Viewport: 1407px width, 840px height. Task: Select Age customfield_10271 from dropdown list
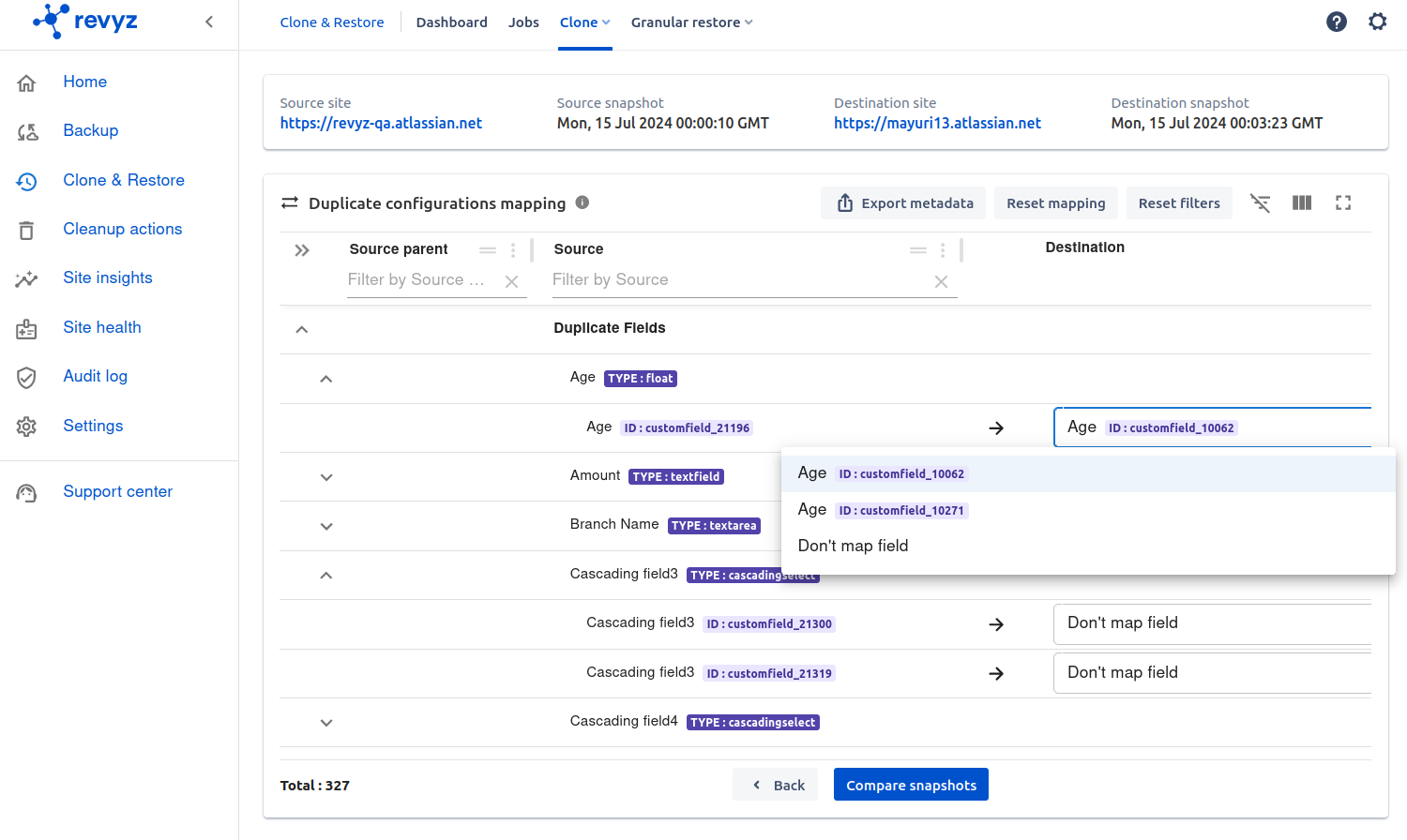click(x=882, y=510)
